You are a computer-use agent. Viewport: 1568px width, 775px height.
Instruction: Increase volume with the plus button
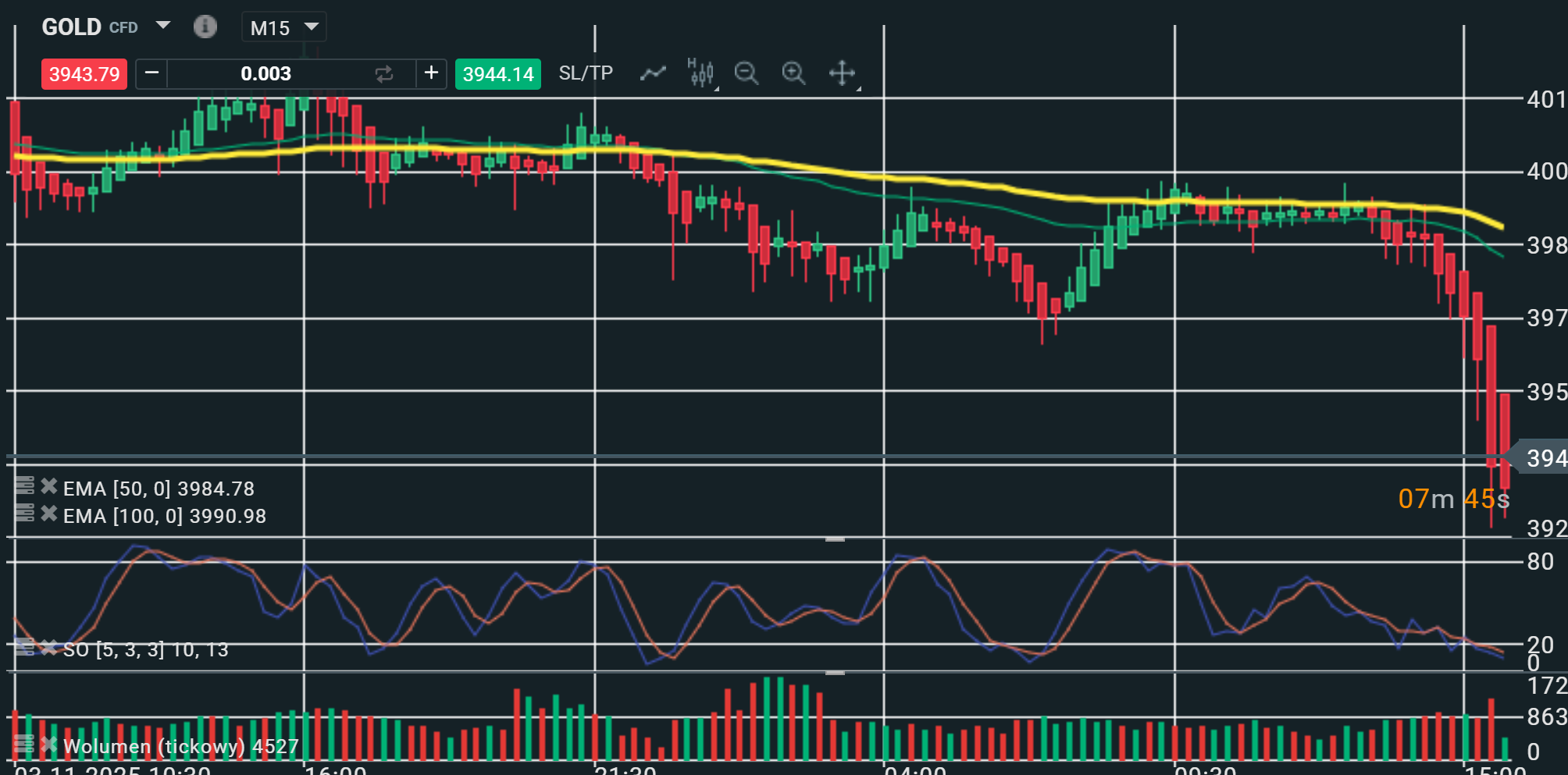pyautogui.click(x=431, y=73)
